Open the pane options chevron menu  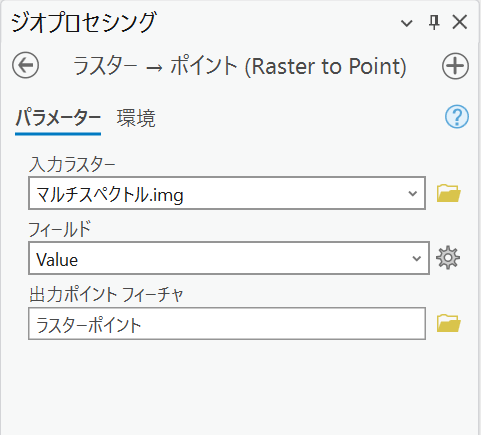406,23
